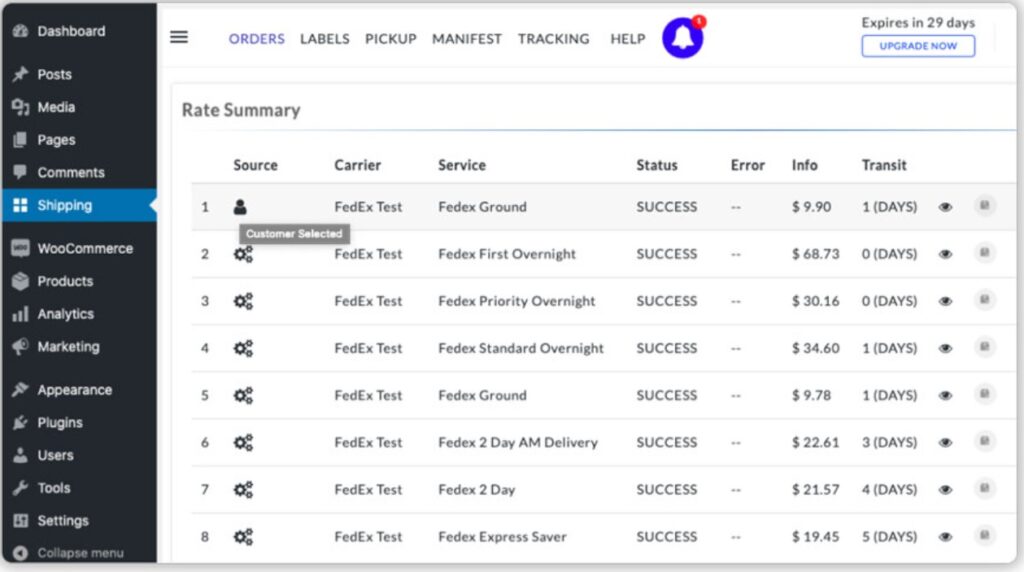1024x572 pixels.
Task: Click gears source icon for Fedex First Overnight
Action: [x=243, y=254]
